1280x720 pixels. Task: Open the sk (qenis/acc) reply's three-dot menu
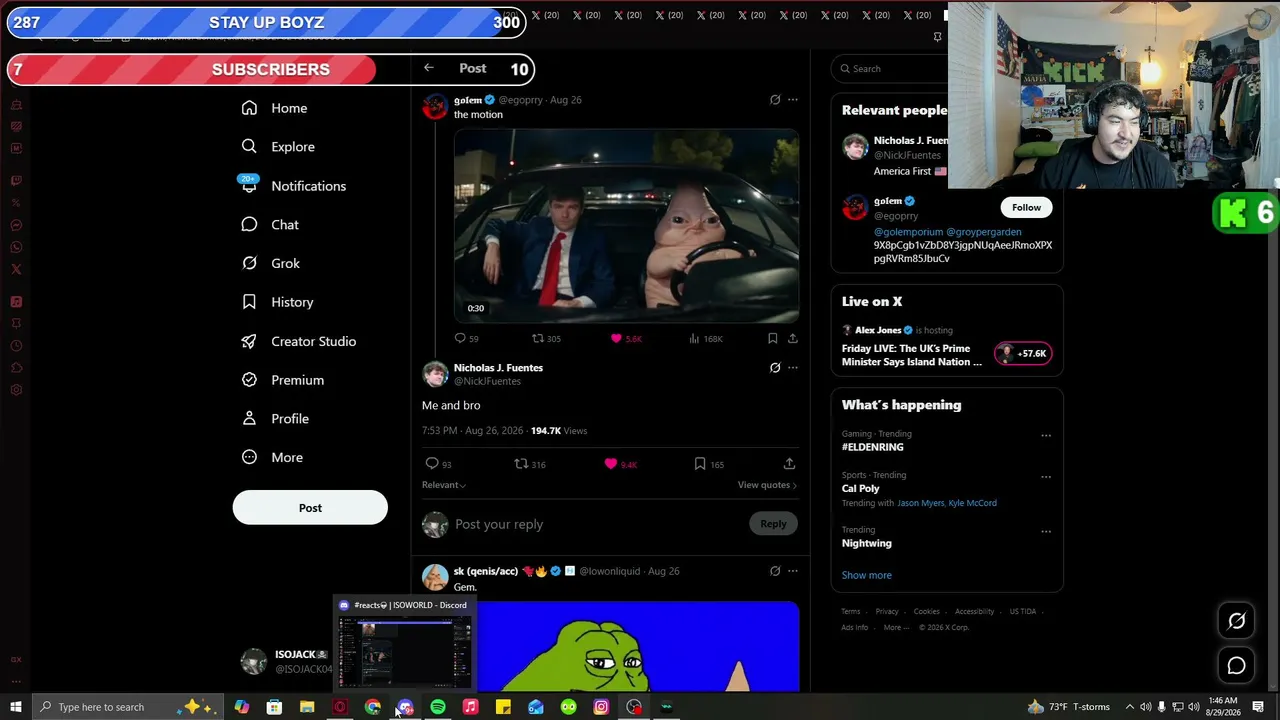pos(793,571)
